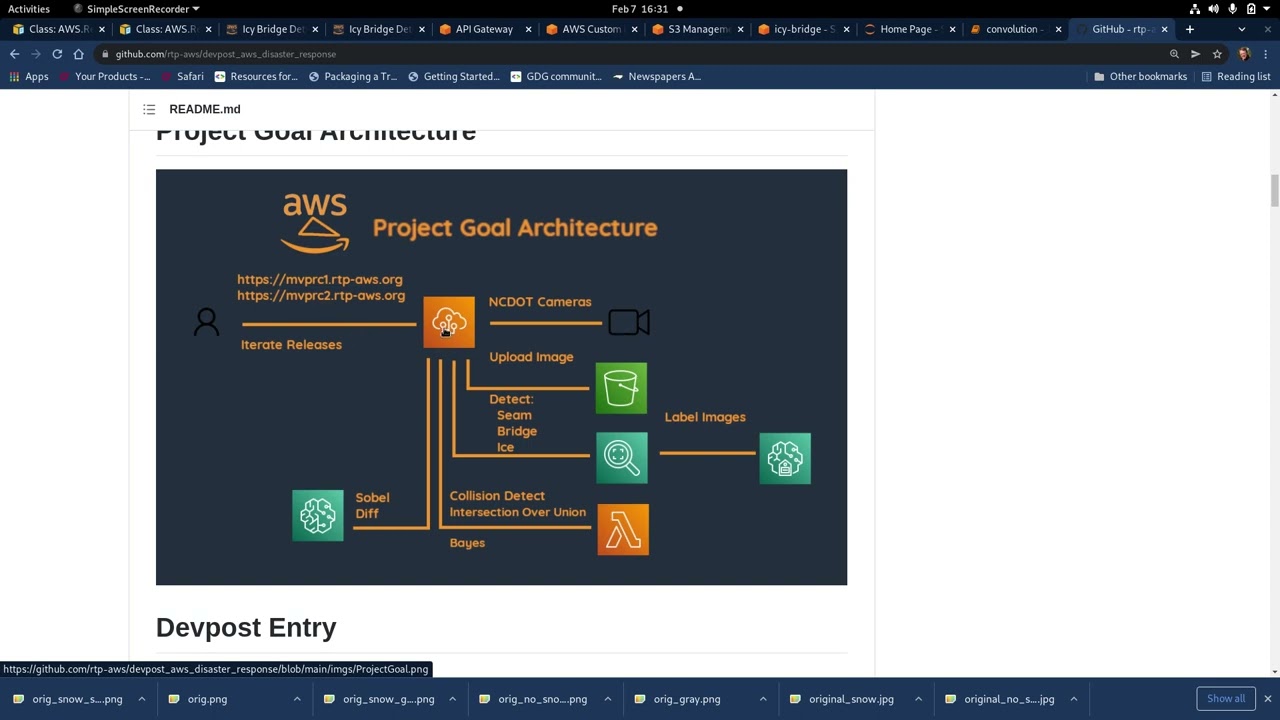This screenshot has width=1280, height=720.
Task: Open the Getting Started... bookmark
Action: (453, 76)
